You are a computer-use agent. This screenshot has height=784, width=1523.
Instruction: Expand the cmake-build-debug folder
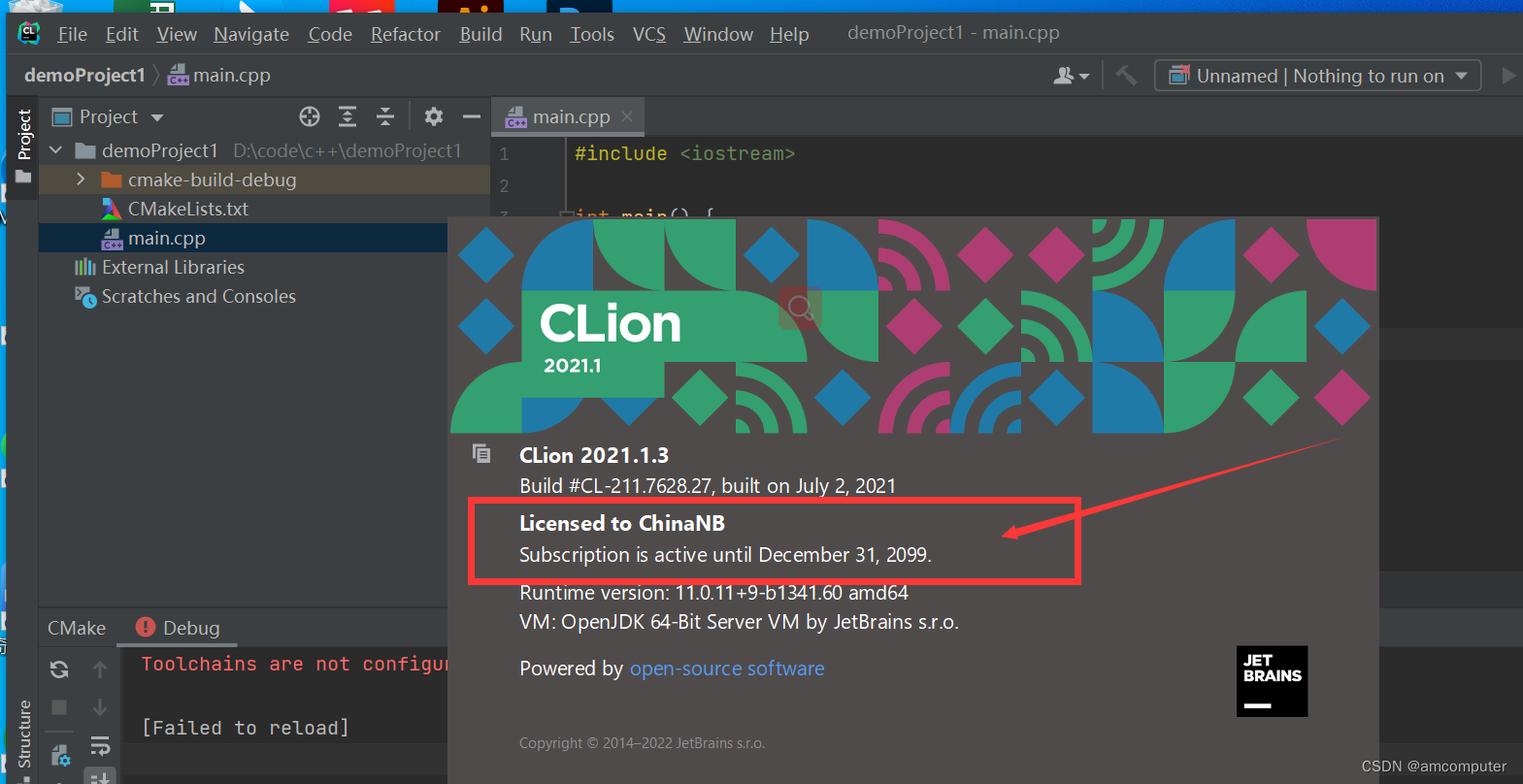point(82,180)
